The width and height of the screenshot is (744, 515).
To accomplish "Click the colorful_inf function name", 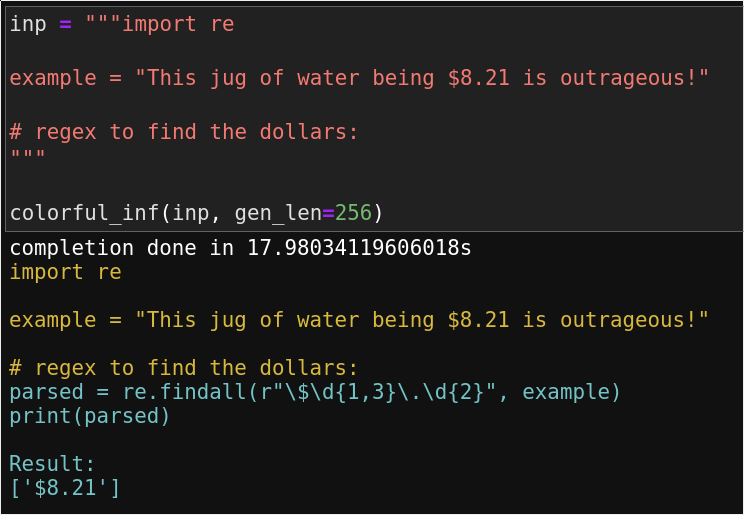I will [x=84, y=213].
